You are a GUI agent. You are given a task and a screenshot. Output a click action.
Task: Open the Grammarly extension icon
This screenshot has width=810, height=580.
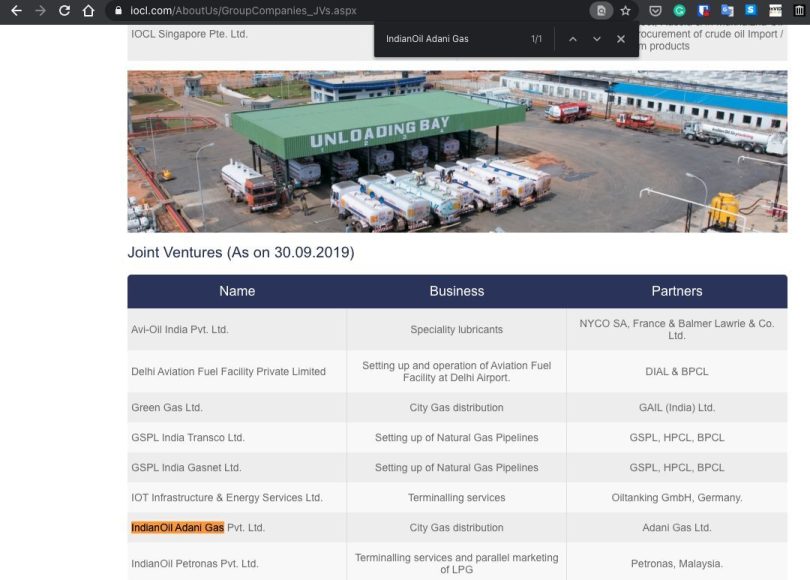click(679, 11)
